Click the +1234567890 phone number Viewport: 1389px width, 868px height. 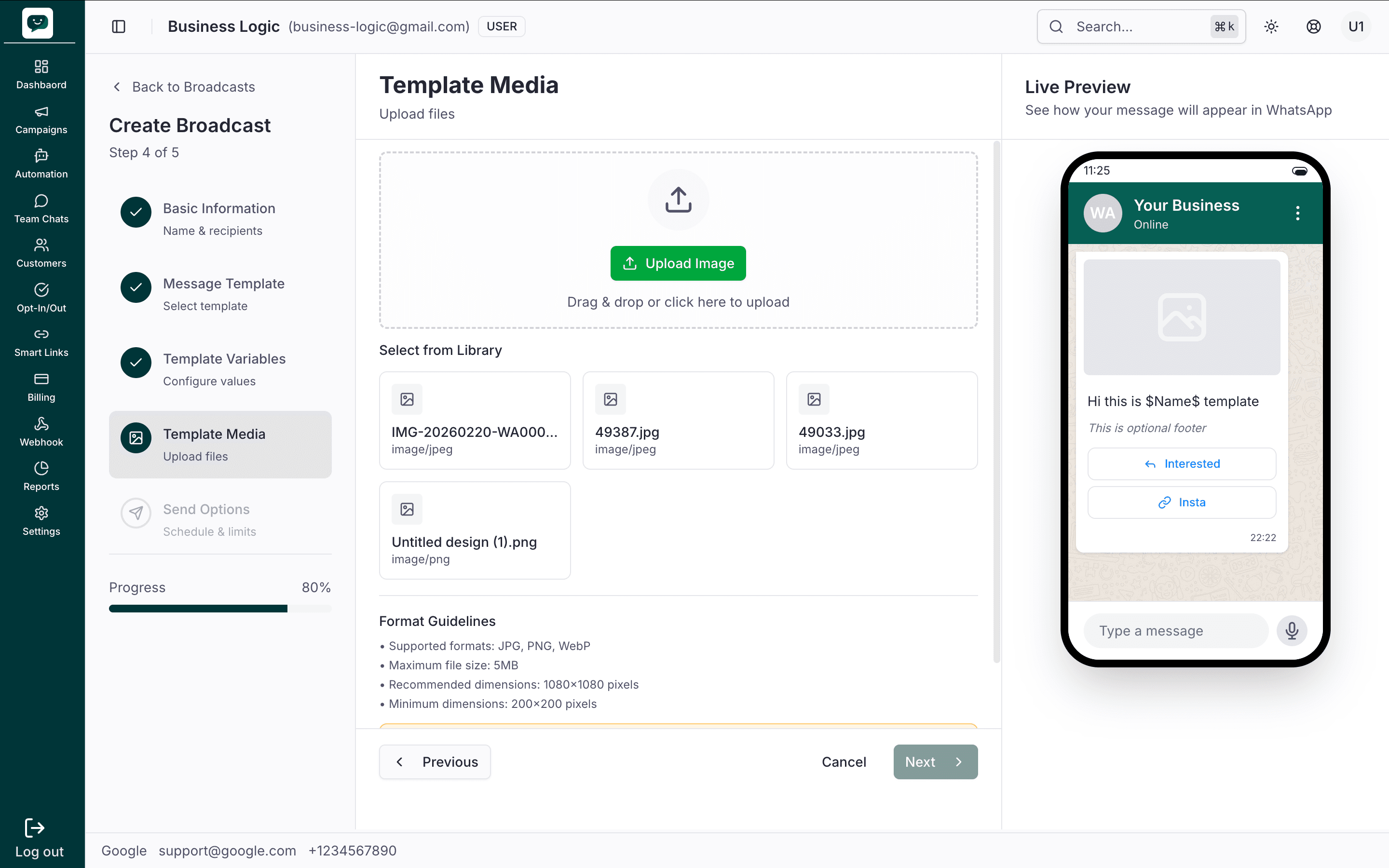pyautogui.click(x=353, y=850)
